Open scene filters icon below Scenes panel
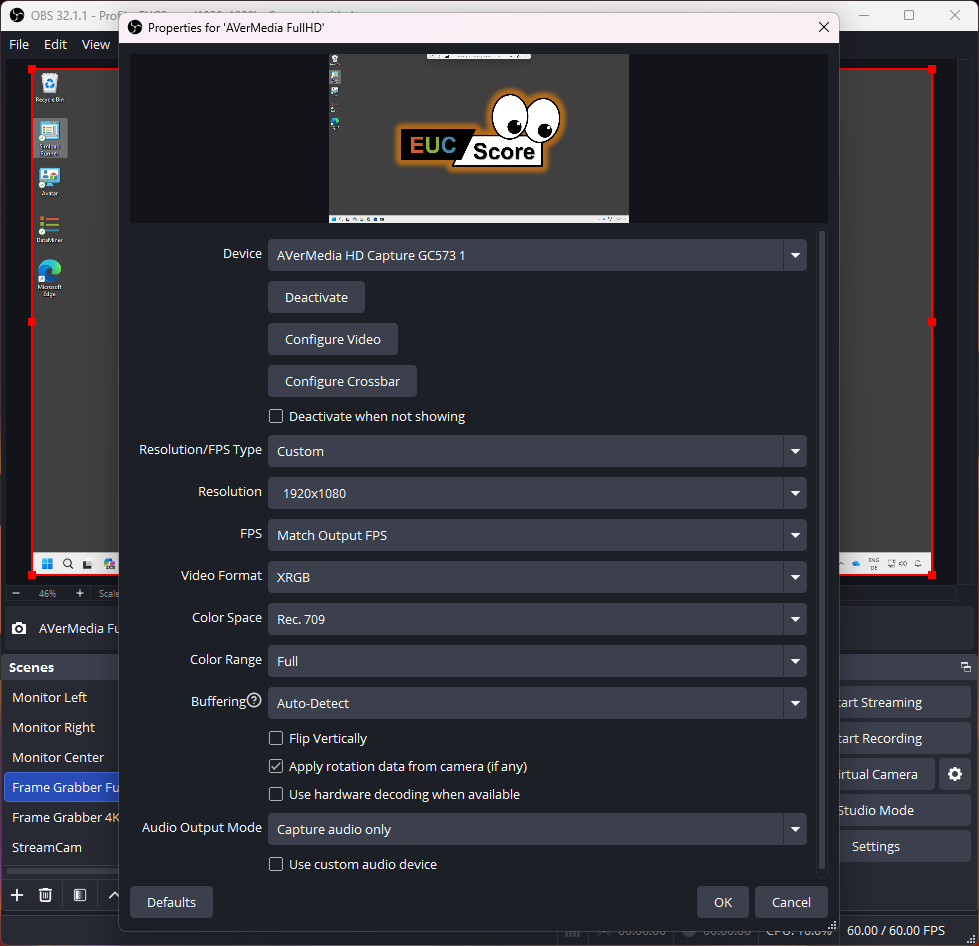 (x=79, y=895)
